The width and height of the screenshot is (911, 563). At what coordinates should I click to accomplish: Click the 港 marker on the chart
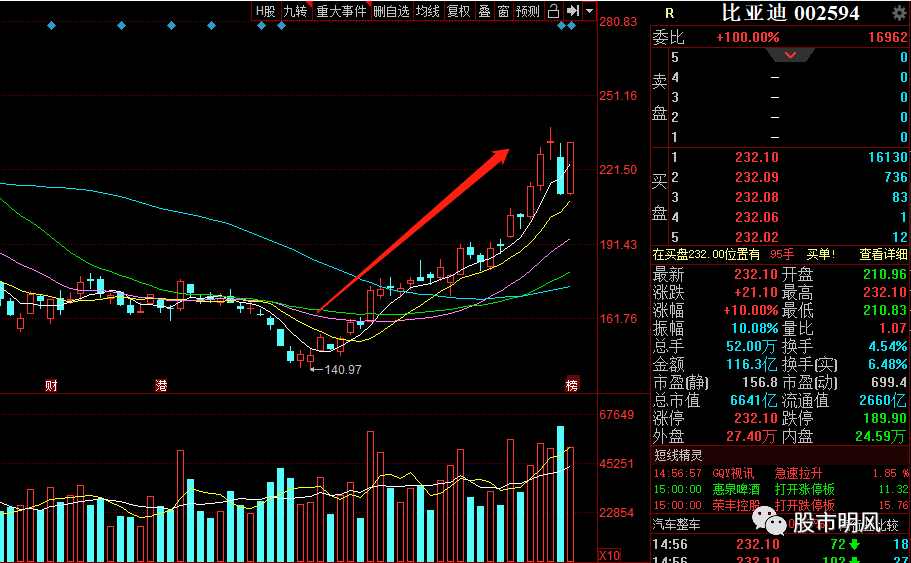(x=161, y=385)
